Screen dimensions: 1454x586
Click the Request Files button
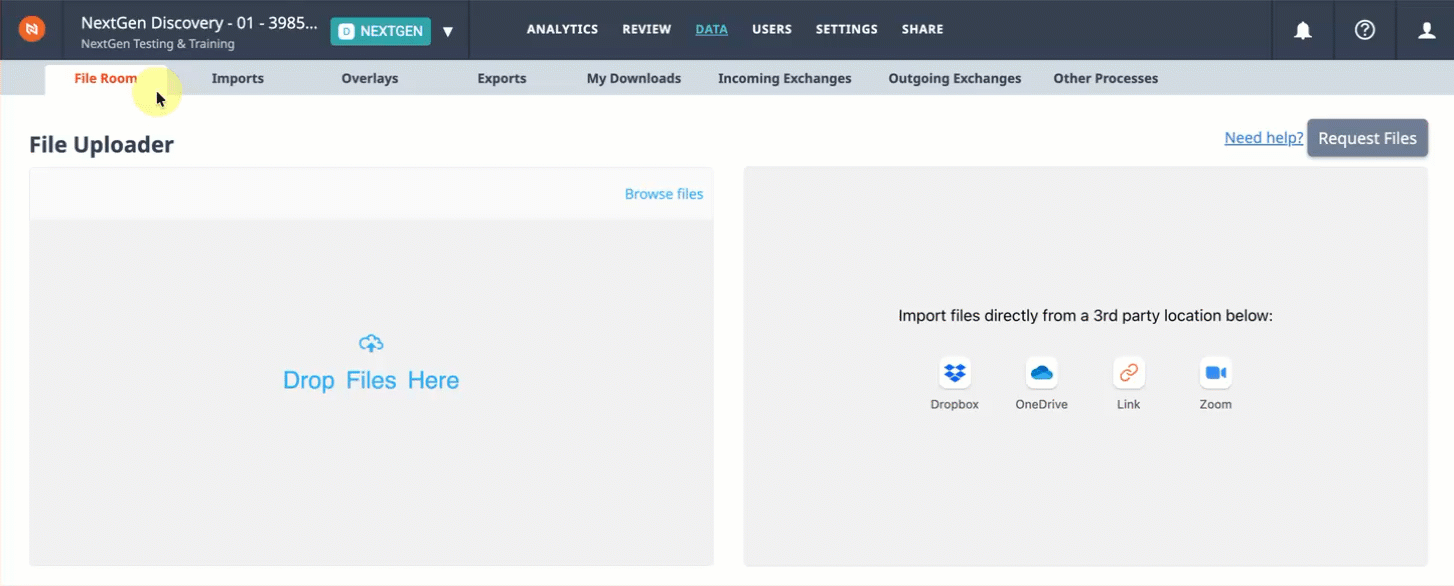(1367, 138)
